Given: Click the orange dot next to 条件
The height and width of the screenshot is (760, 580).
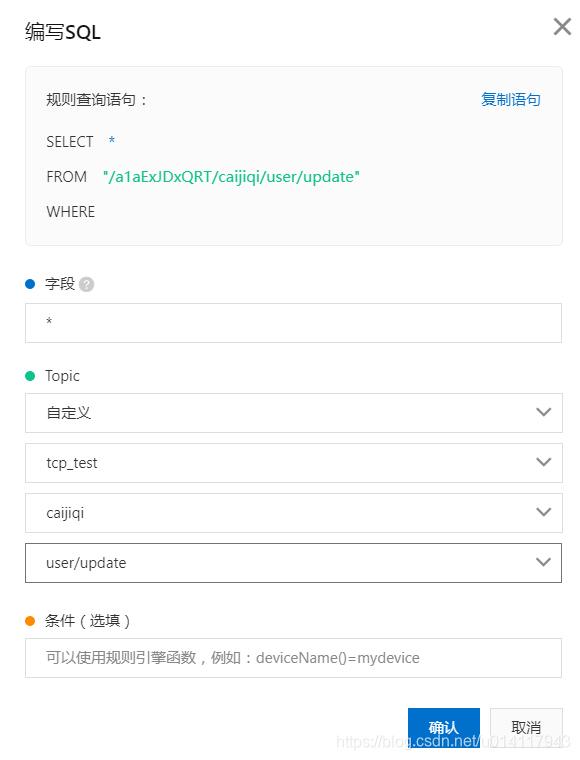Looking at the screenshot, I should 30,621.
